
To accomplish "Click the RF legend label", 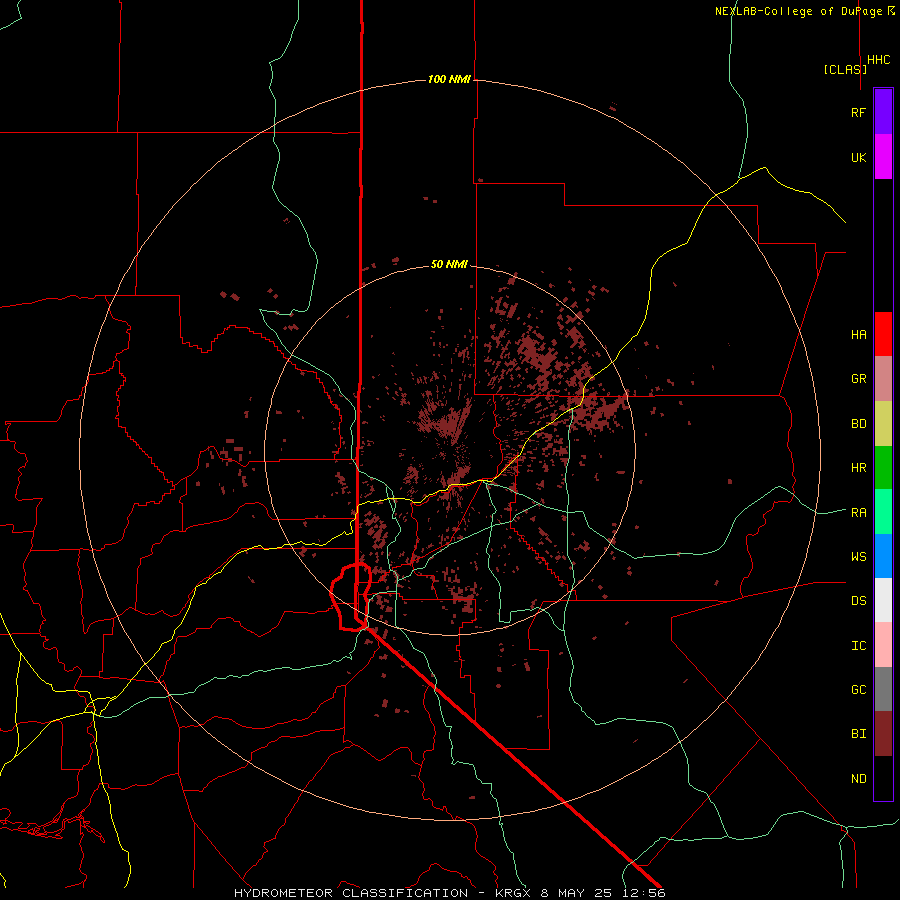I will [858, 112].
